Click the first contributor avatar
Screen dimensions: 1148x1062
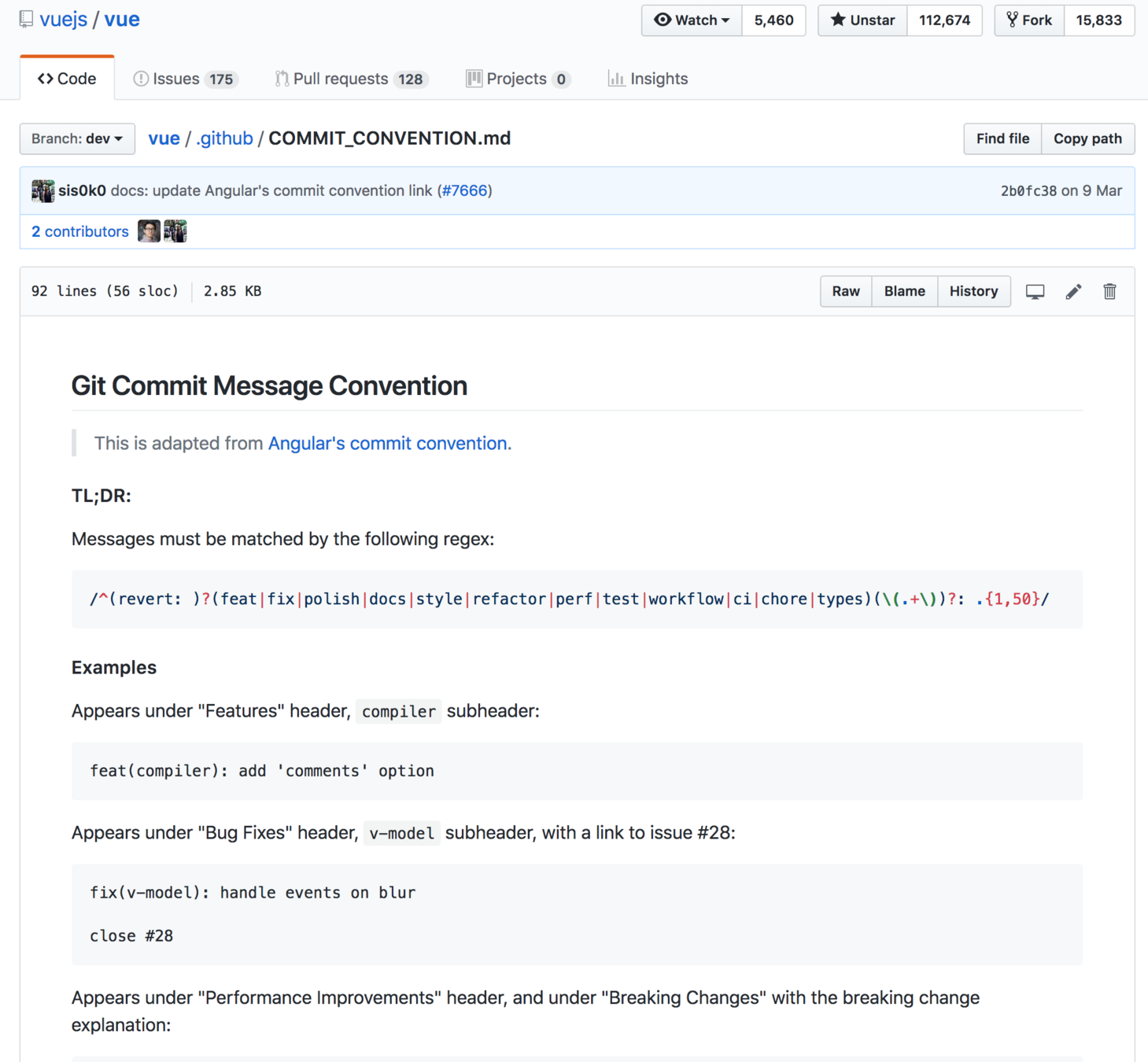click(x=149, y=231)
